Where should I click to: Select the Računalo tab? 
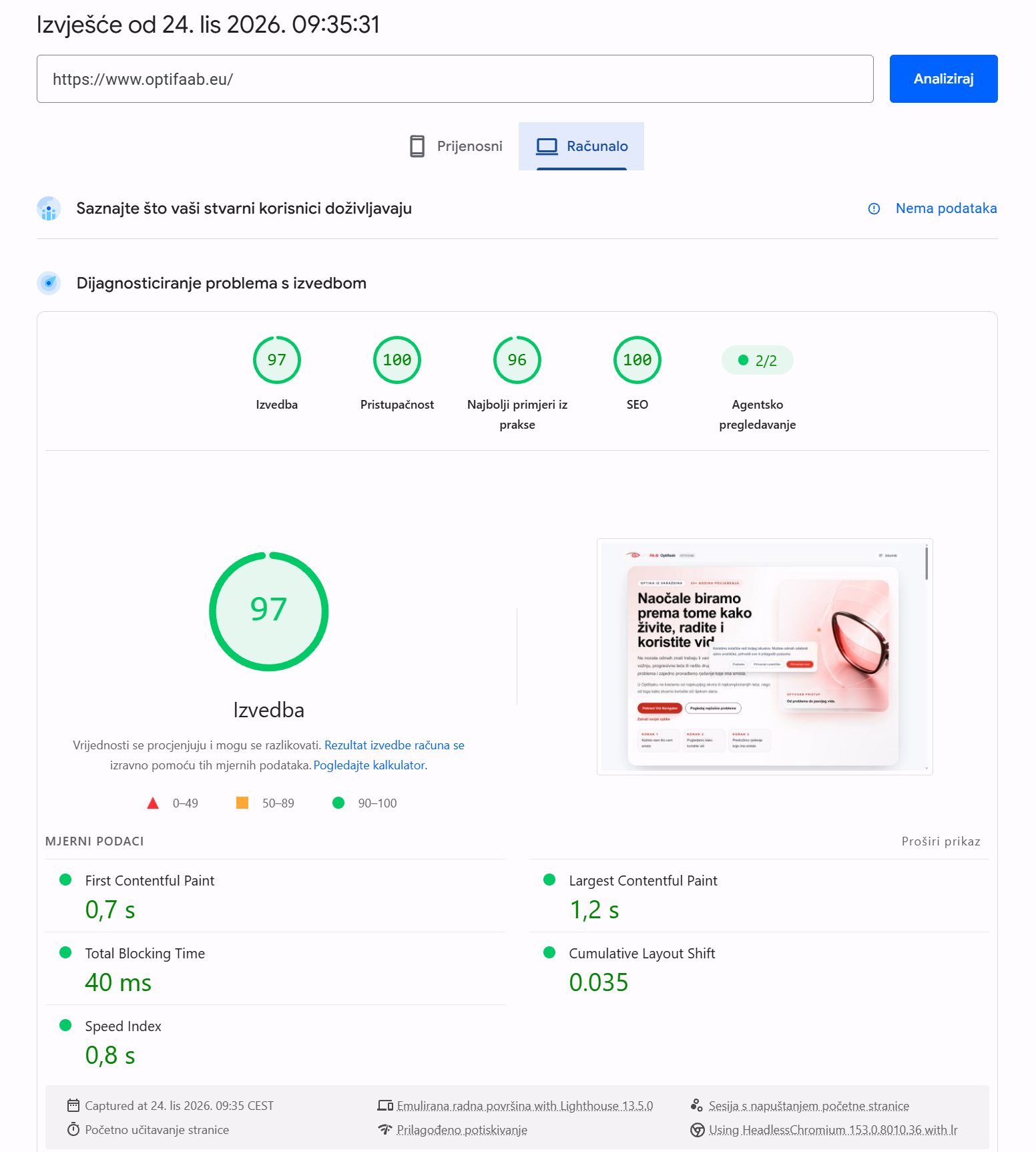pos(581,146)
